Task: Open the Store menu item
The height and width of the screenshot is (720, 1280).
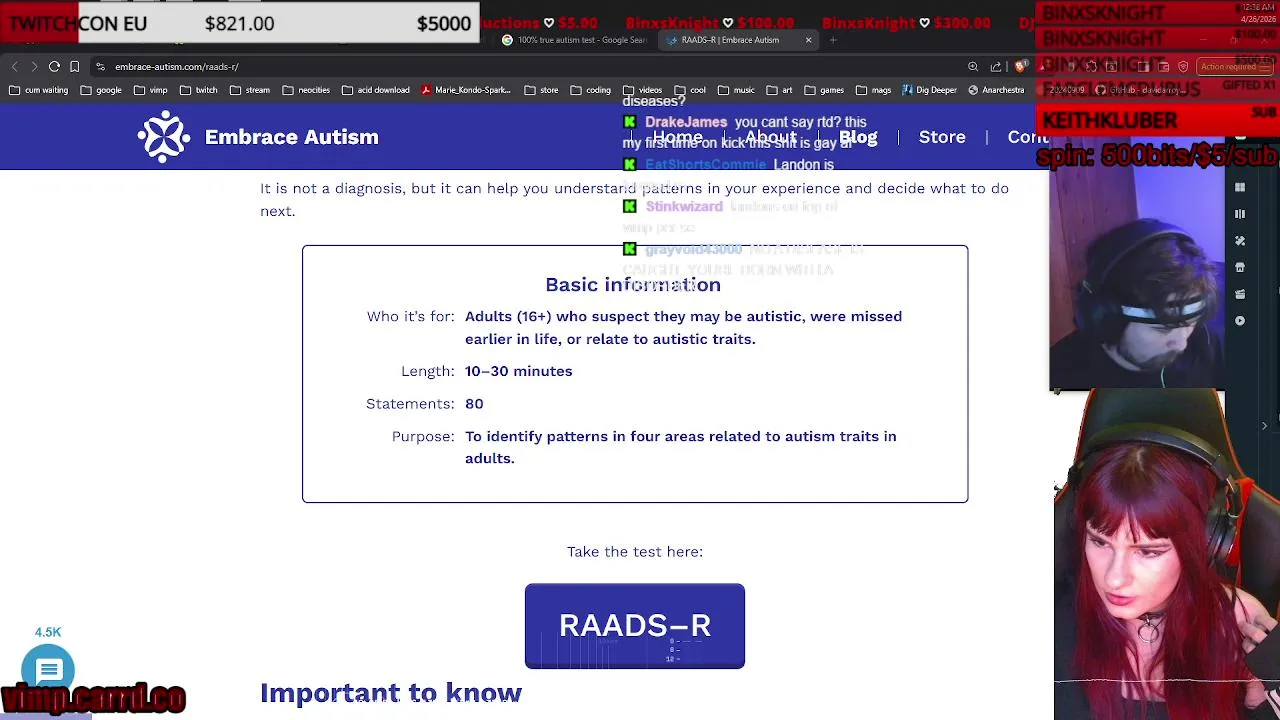Action: (942, 137)
